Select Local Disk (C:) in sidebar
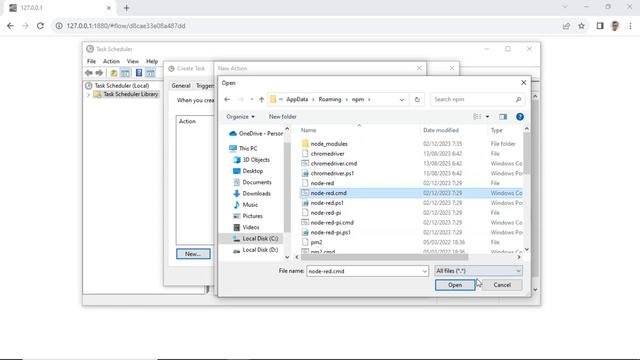This screenshot has height=360, width=640. (251, 238)
